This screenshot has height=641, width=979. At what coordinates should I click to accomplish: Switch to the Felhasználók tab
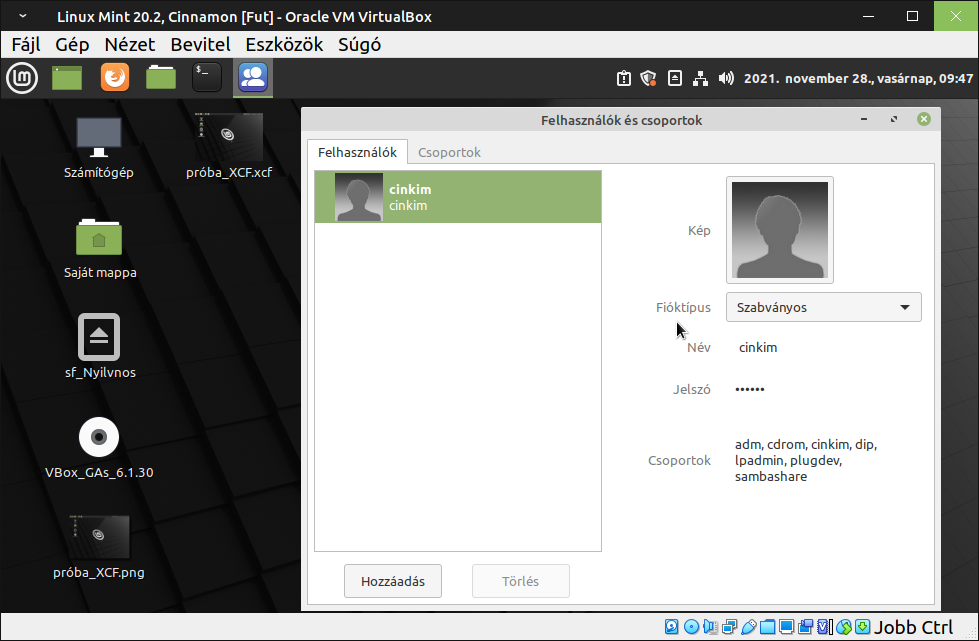pyautogui.click(x=357, y=152)
